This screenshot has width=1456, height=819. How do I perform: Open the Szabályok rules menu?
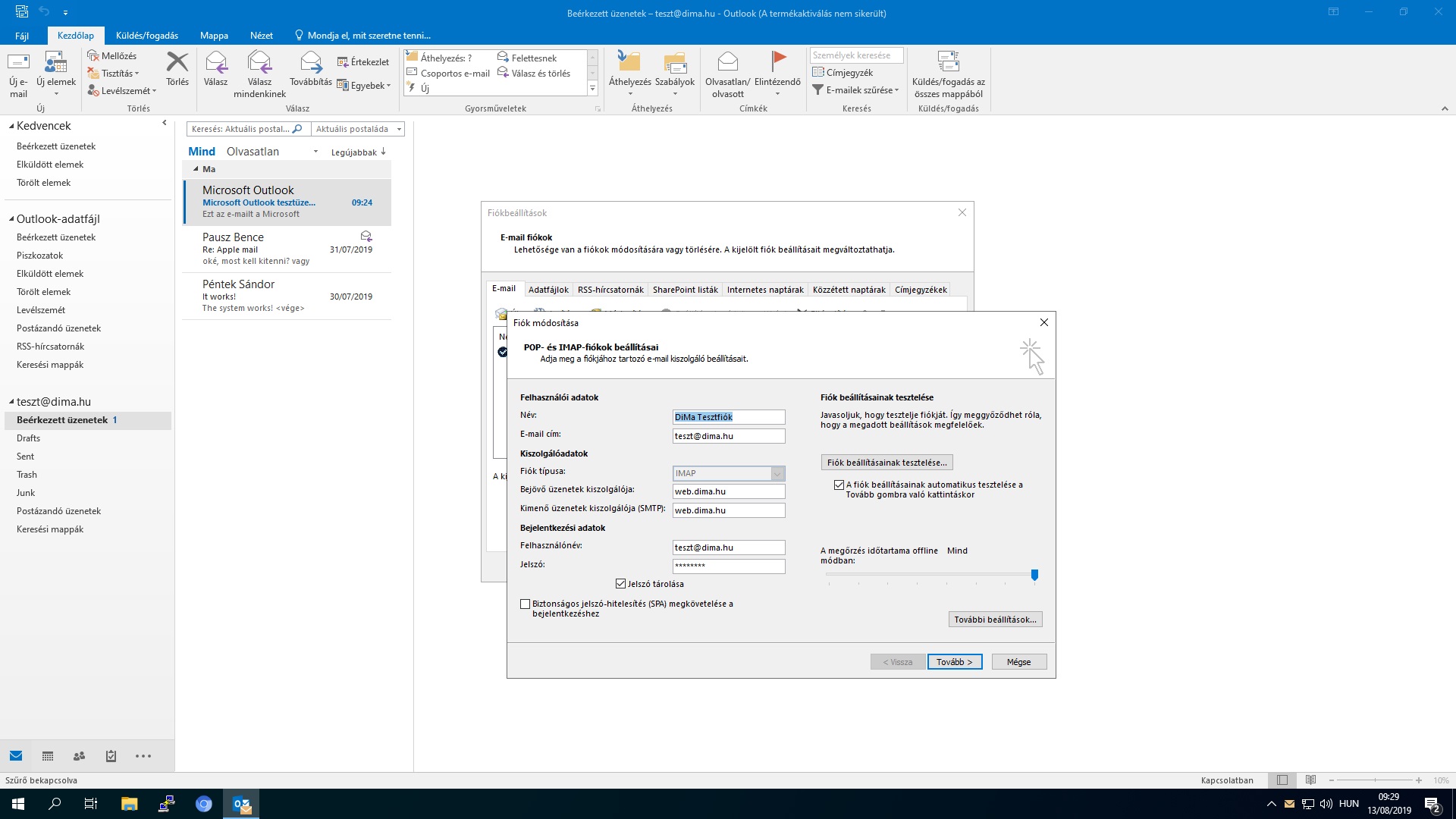tap(675, 75)
